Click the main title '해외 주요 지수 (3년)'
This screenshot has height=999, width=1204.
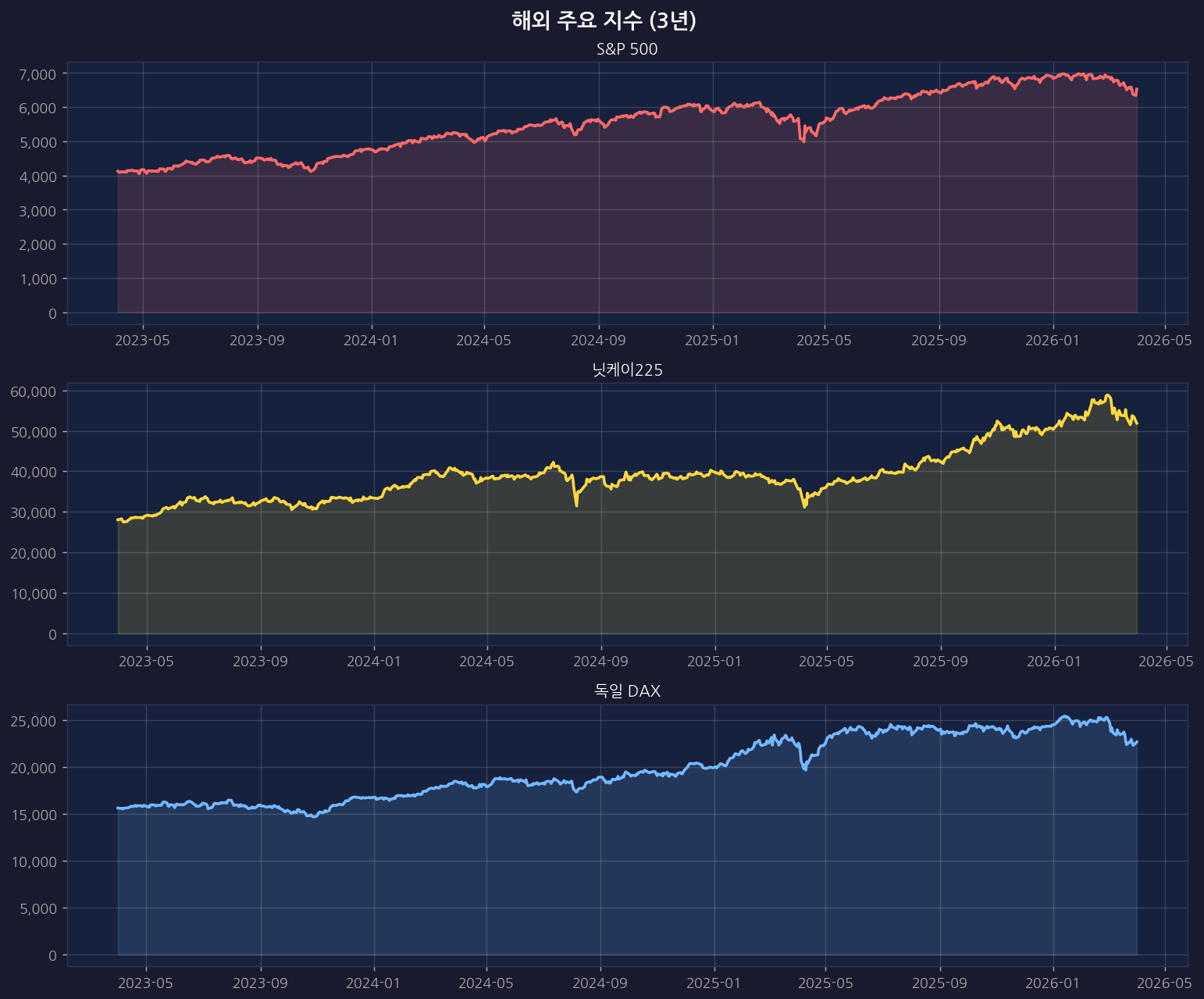tap(604, 21)
